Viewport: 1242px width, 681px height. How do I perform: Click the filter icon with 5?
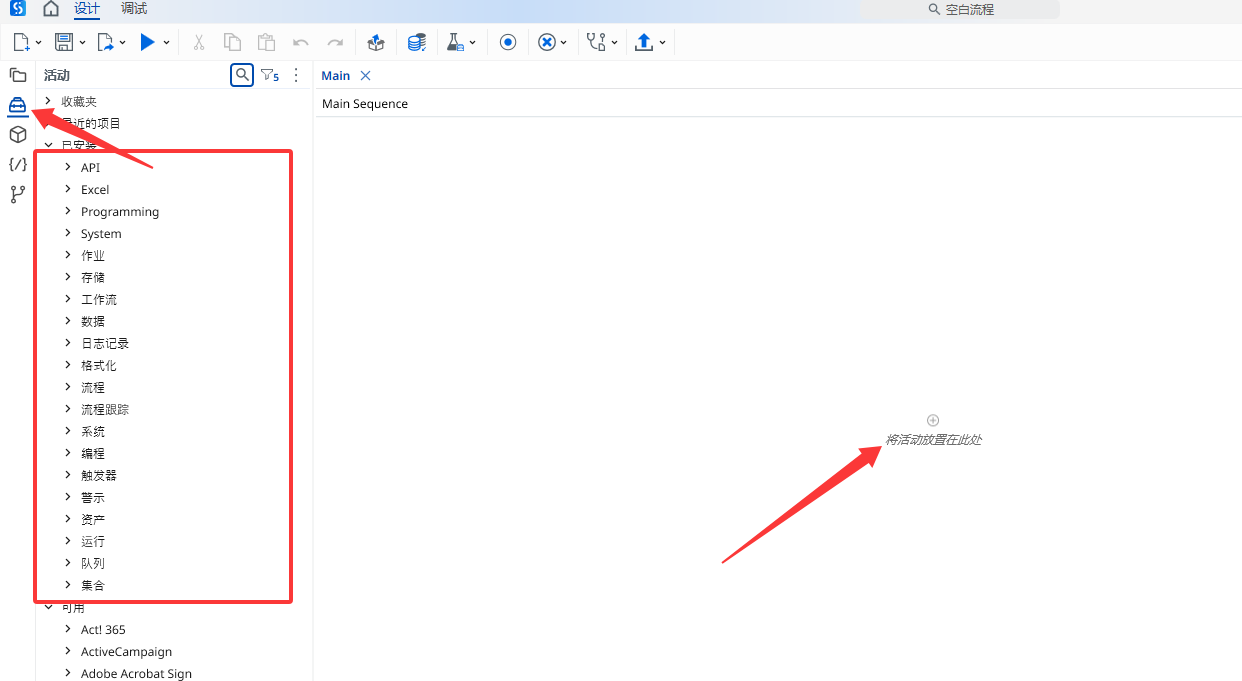(270, 75)
